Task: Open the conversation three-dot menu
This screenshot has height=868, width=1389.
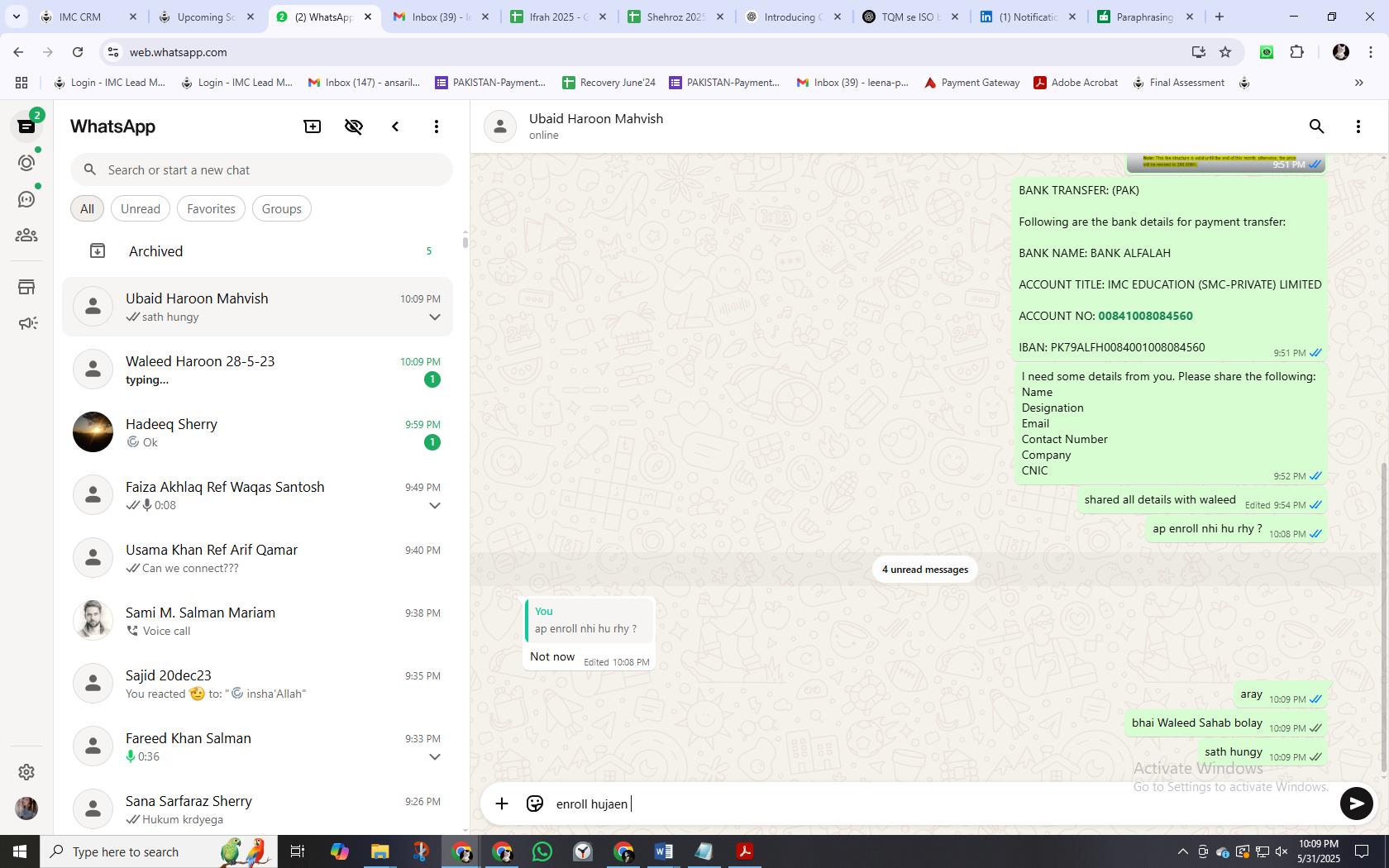Action: pyautogui.click(x=1358, y=126)
